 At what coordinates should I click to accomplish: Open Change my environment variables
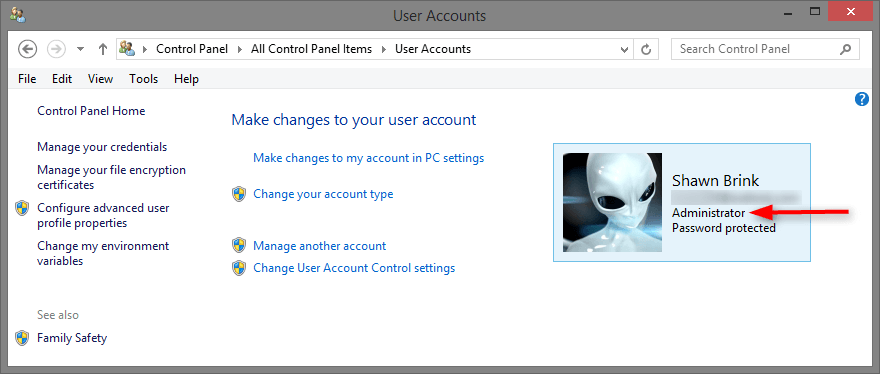(103, 253)
